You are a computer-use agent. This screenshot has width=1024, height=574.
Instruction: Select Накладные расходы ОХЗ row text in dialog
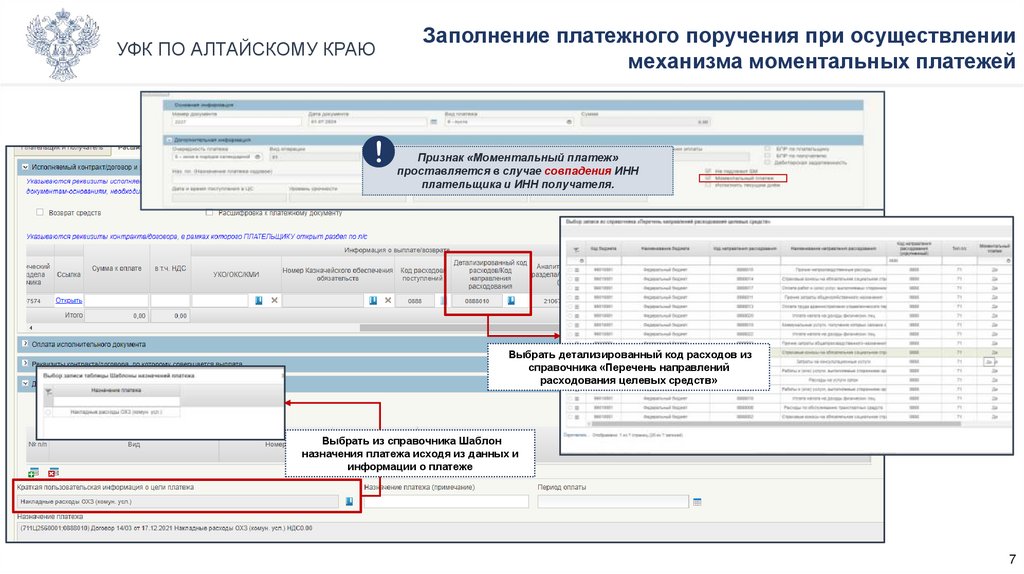pos(116,412)
